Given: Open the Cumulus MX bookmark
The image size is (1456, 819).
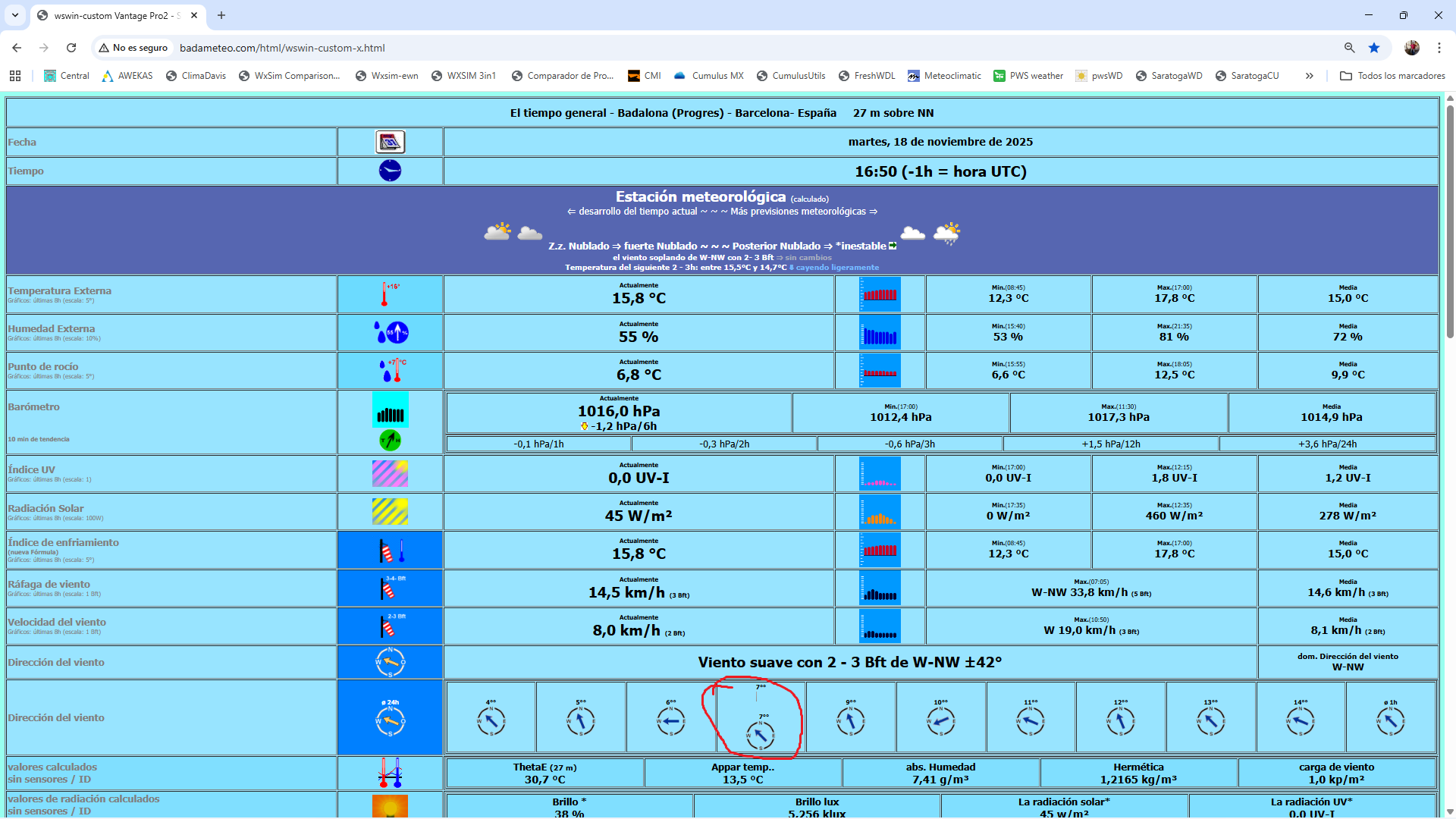Looking at the screenshot, I should (x=708, y=76).
